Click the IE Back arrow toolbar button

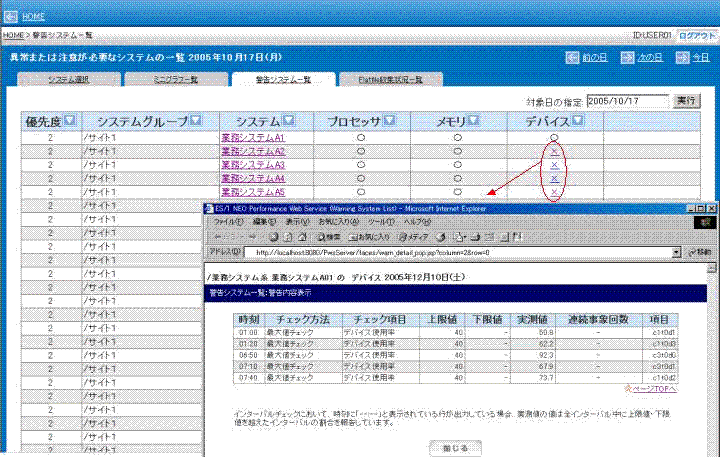click(x=227, y=237)
